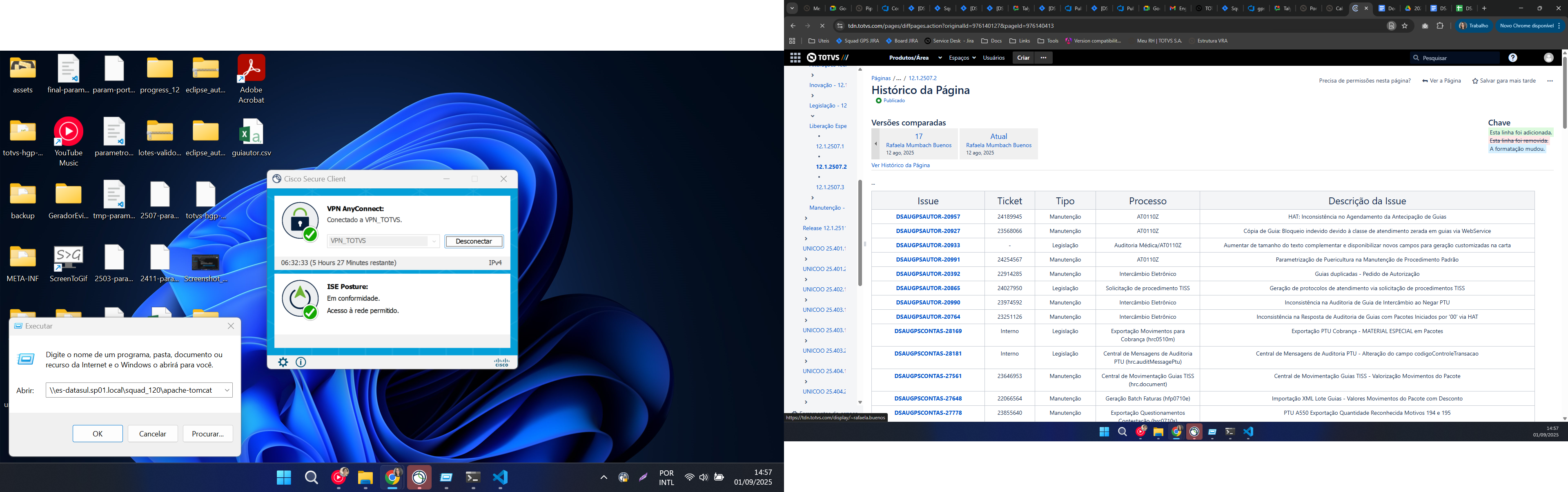Stop loading the page in Chrome
Viewport: 1568px width, 492px height.
pyautogui.click(x=822, y=26)
